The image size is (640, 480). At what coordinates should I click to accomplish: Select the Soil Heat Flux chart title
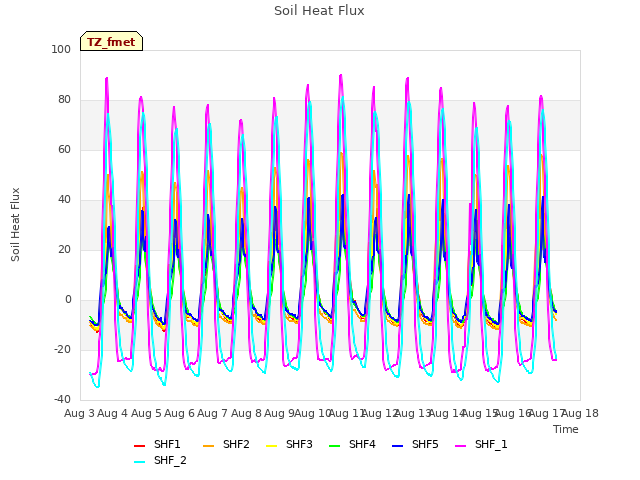pos(319,11)
